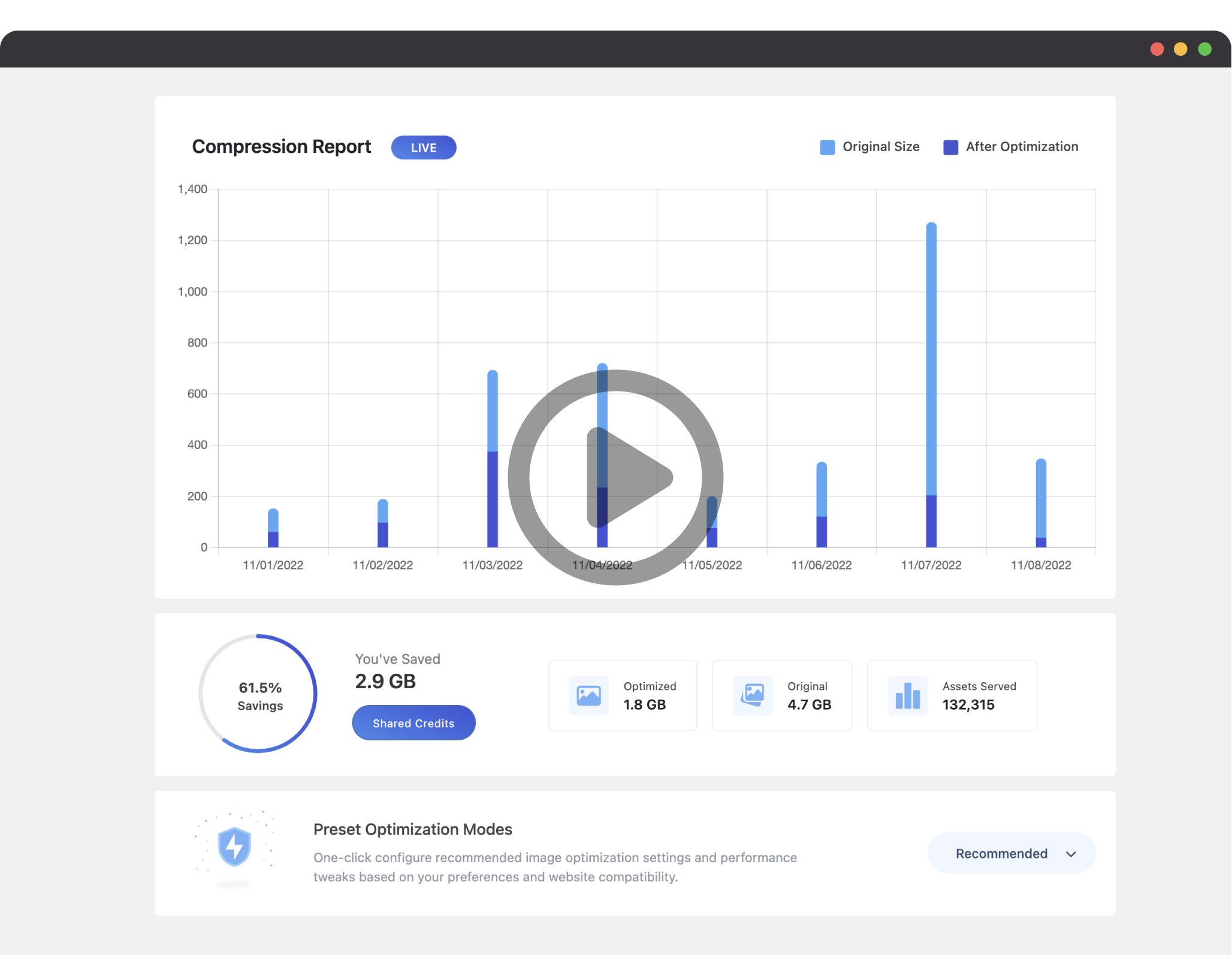This screenshot has height=955, width=1232.
Task: Click the yellow window control dot
Action: (1180, 49)
